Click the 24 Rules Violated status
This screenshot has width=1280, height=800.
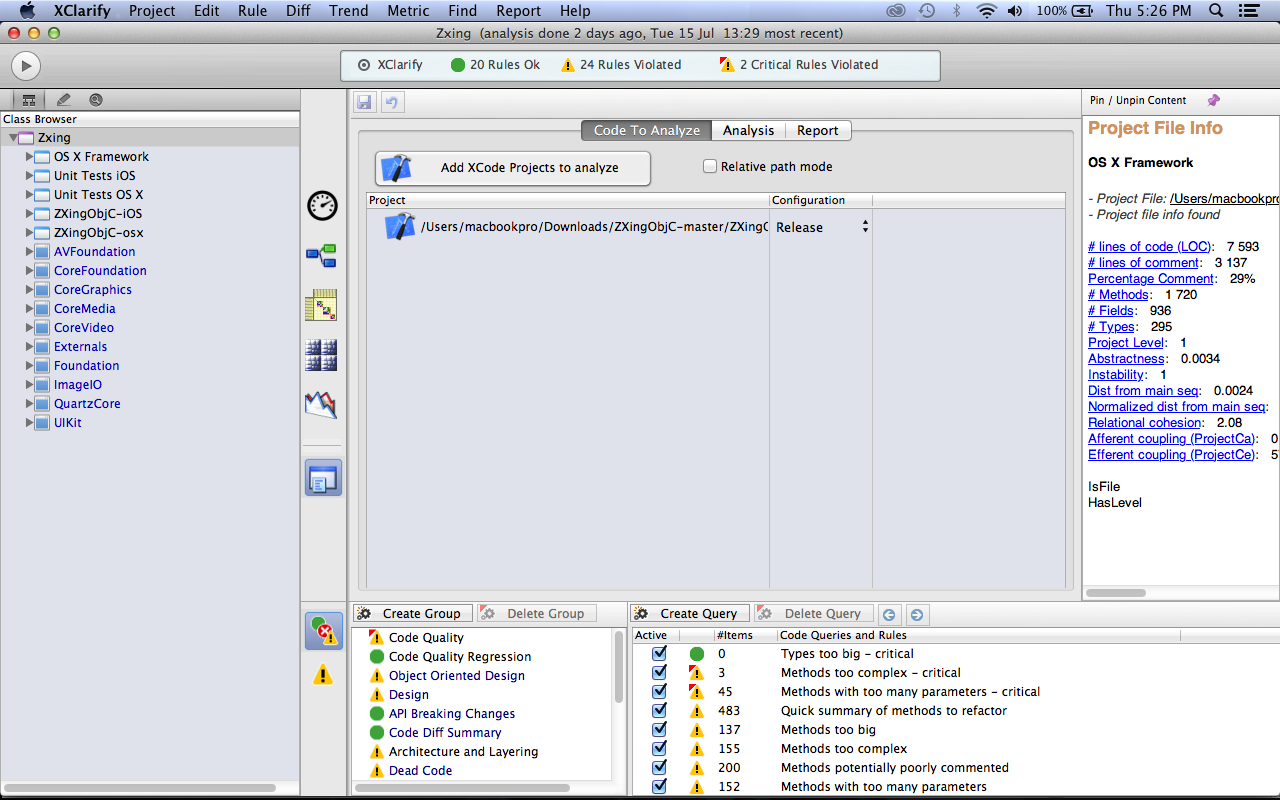[x=621, y=65]
